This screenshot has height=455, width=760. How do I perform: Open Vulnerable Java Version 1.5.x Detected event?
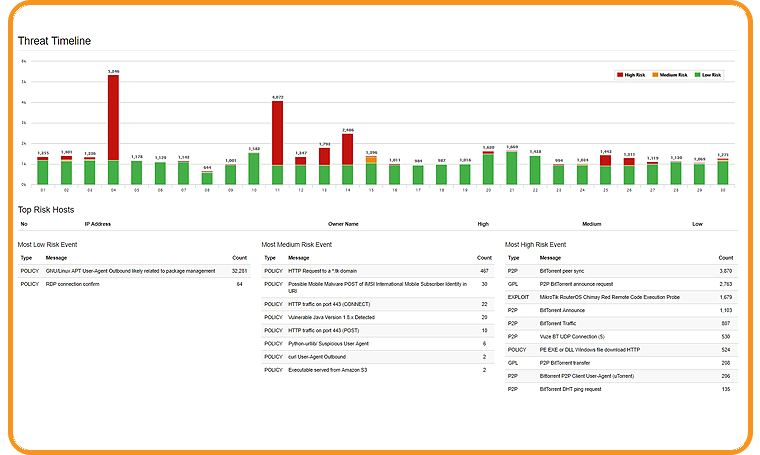click(331, 317)
